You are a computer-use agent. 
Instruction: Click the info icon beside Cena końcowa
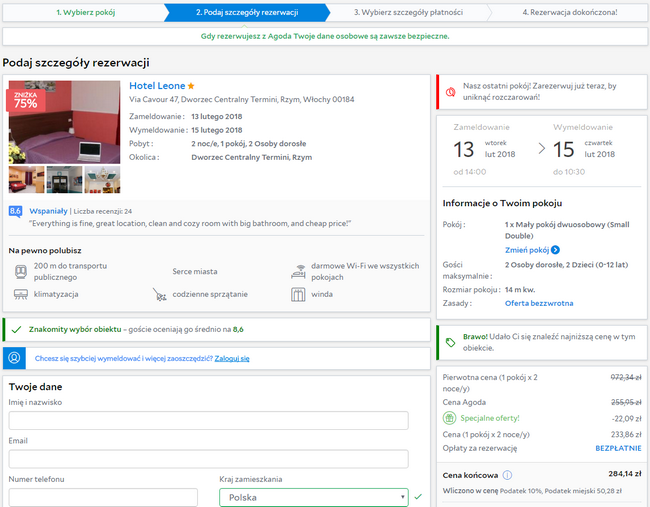coord(507,475)
